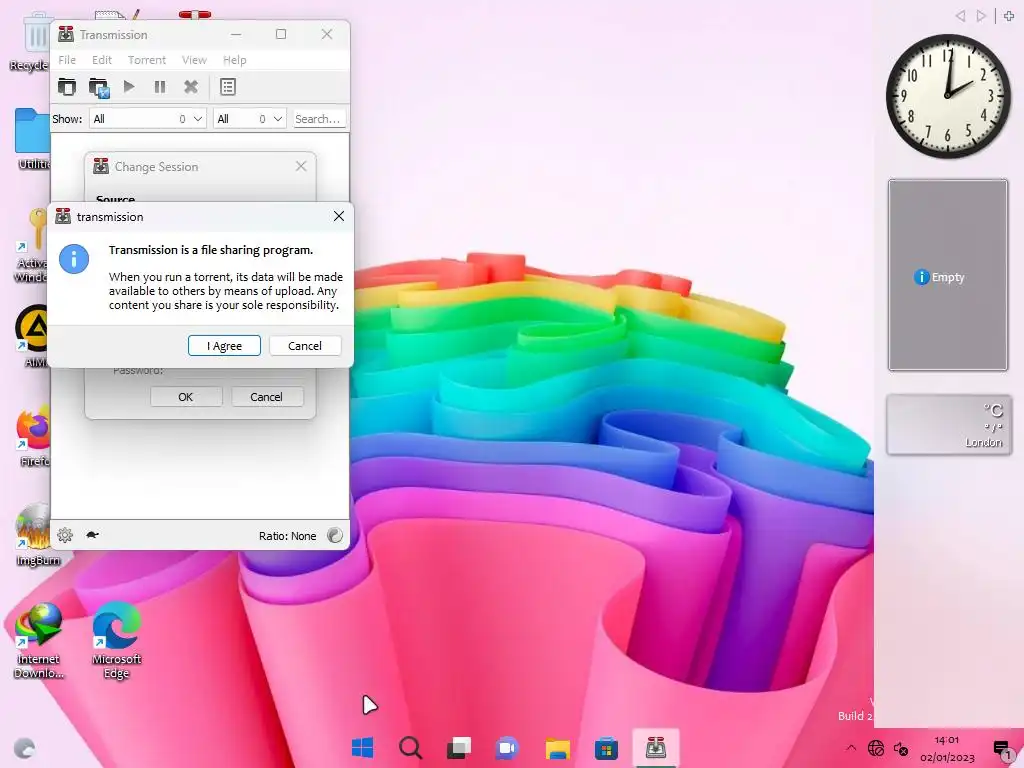Open the Torrent menu
Viewport: 1024px width, 768px height.
pyautogui.click(x=147, y=60)
